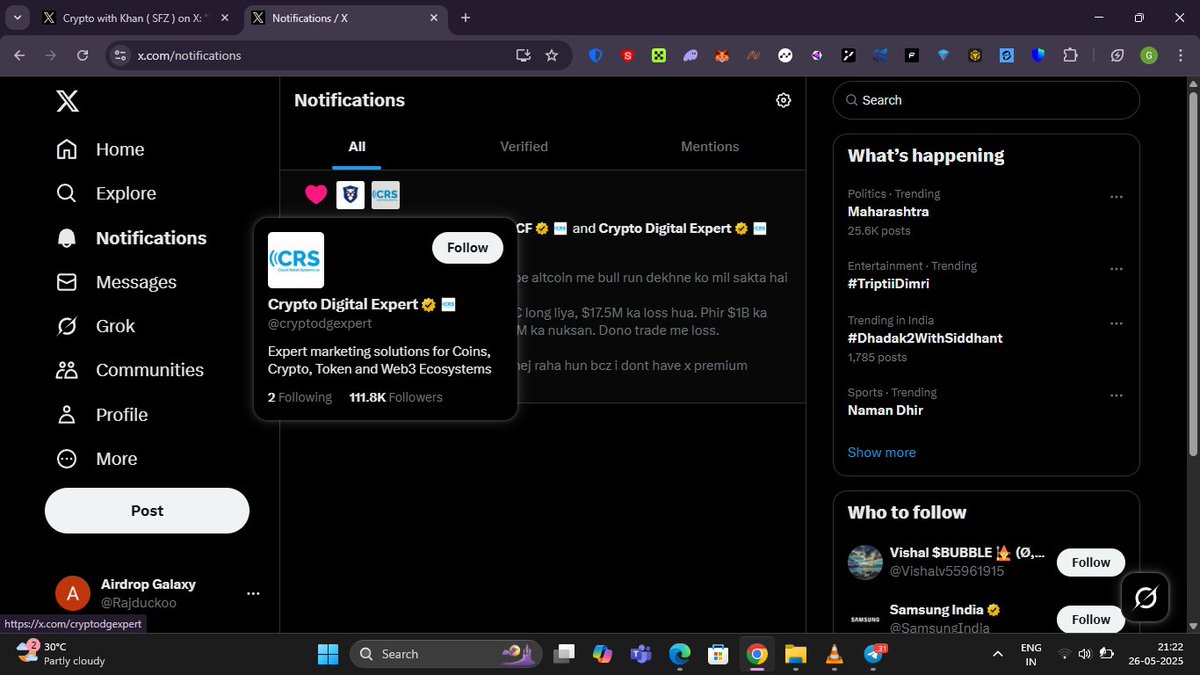Follow Samsung India account
The image size is (1200, 675).
coord(1091,619)
